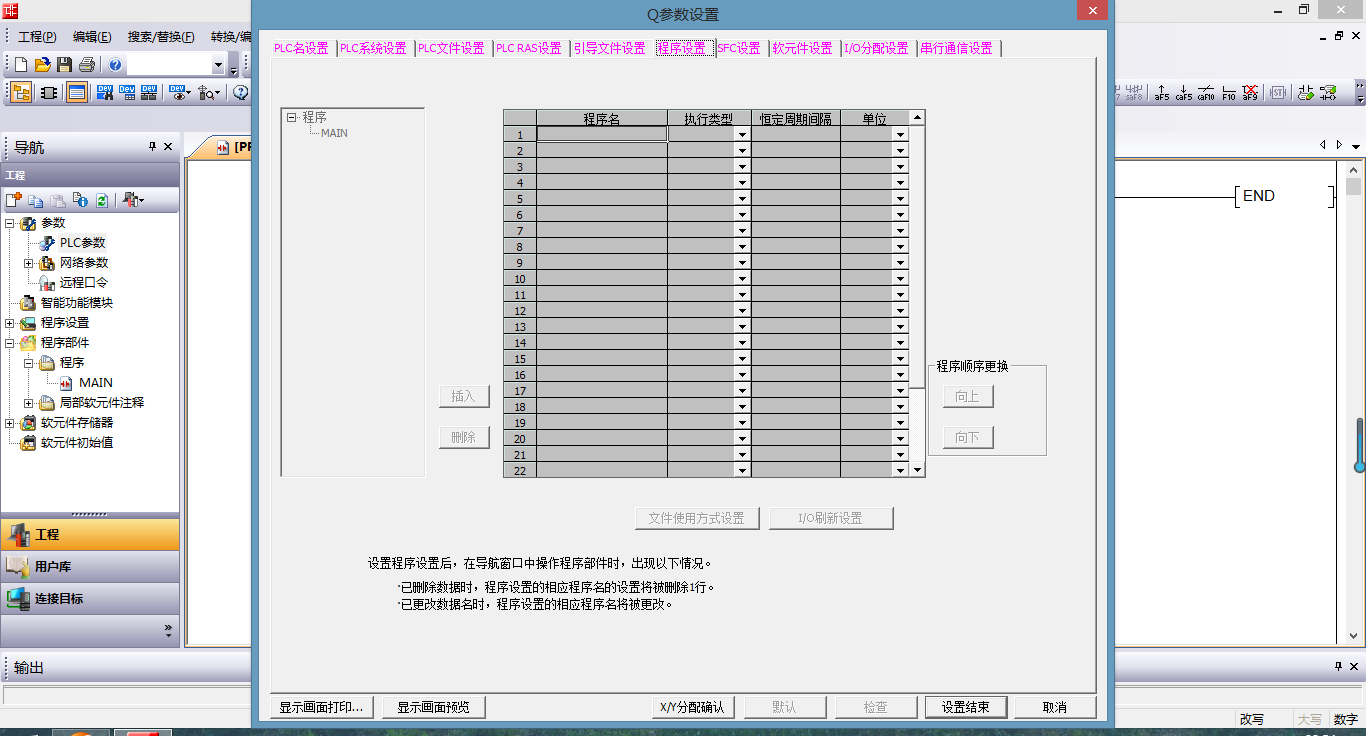This screenshot has width=1366, height=736.
Task: Click the Print icon in toolbar
Action: point(86,65)
